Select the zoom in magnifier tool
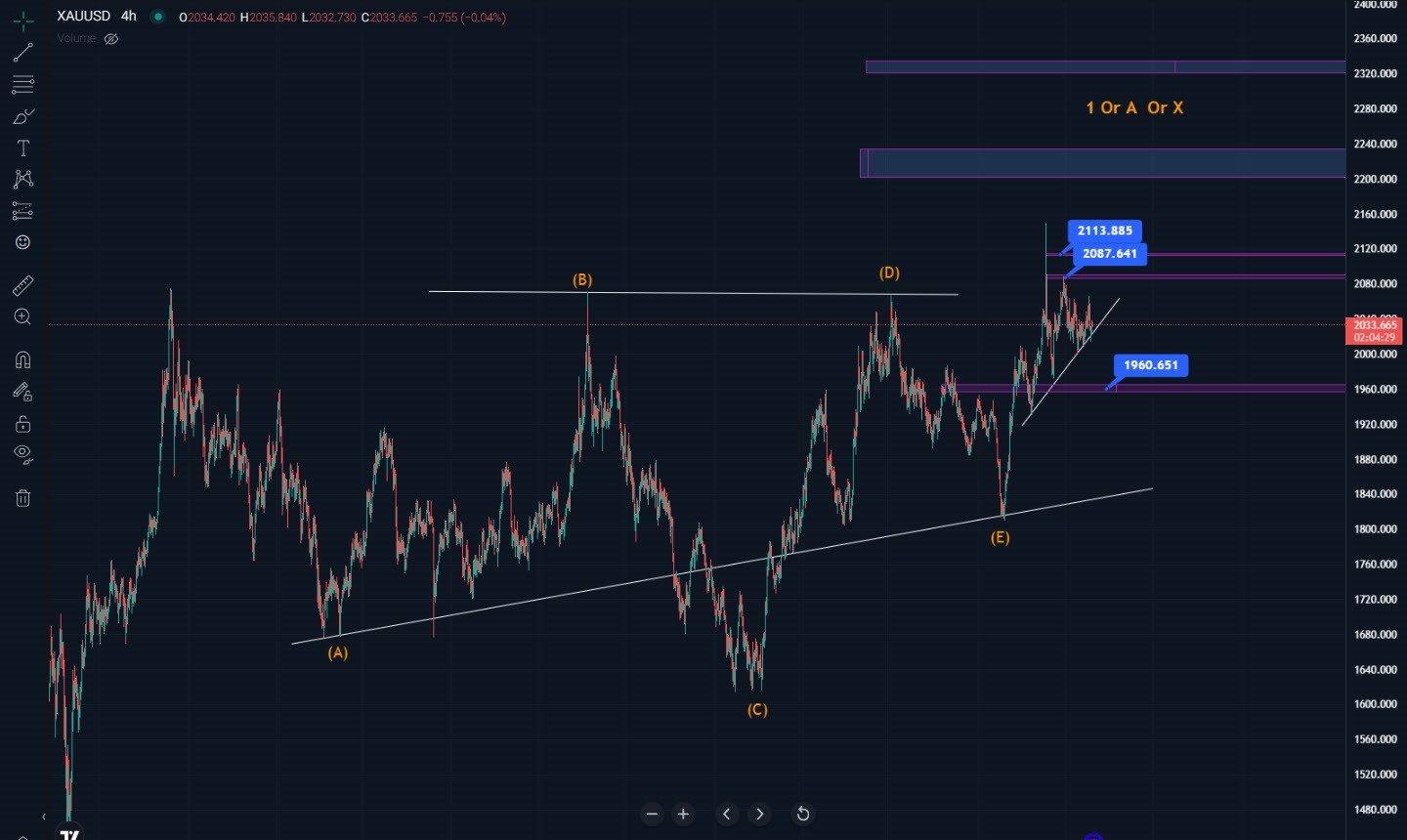Viewport: 1407px width, 840px height. tap(22, 316)
